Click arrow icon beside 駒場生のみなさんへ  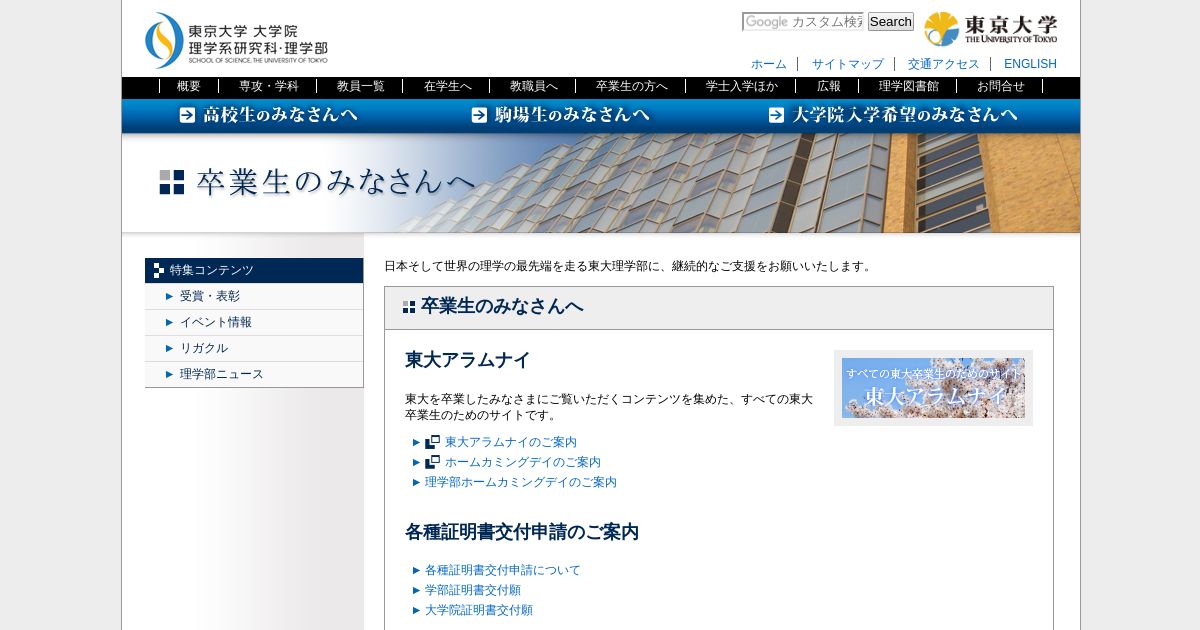click(x=479, y=115)
